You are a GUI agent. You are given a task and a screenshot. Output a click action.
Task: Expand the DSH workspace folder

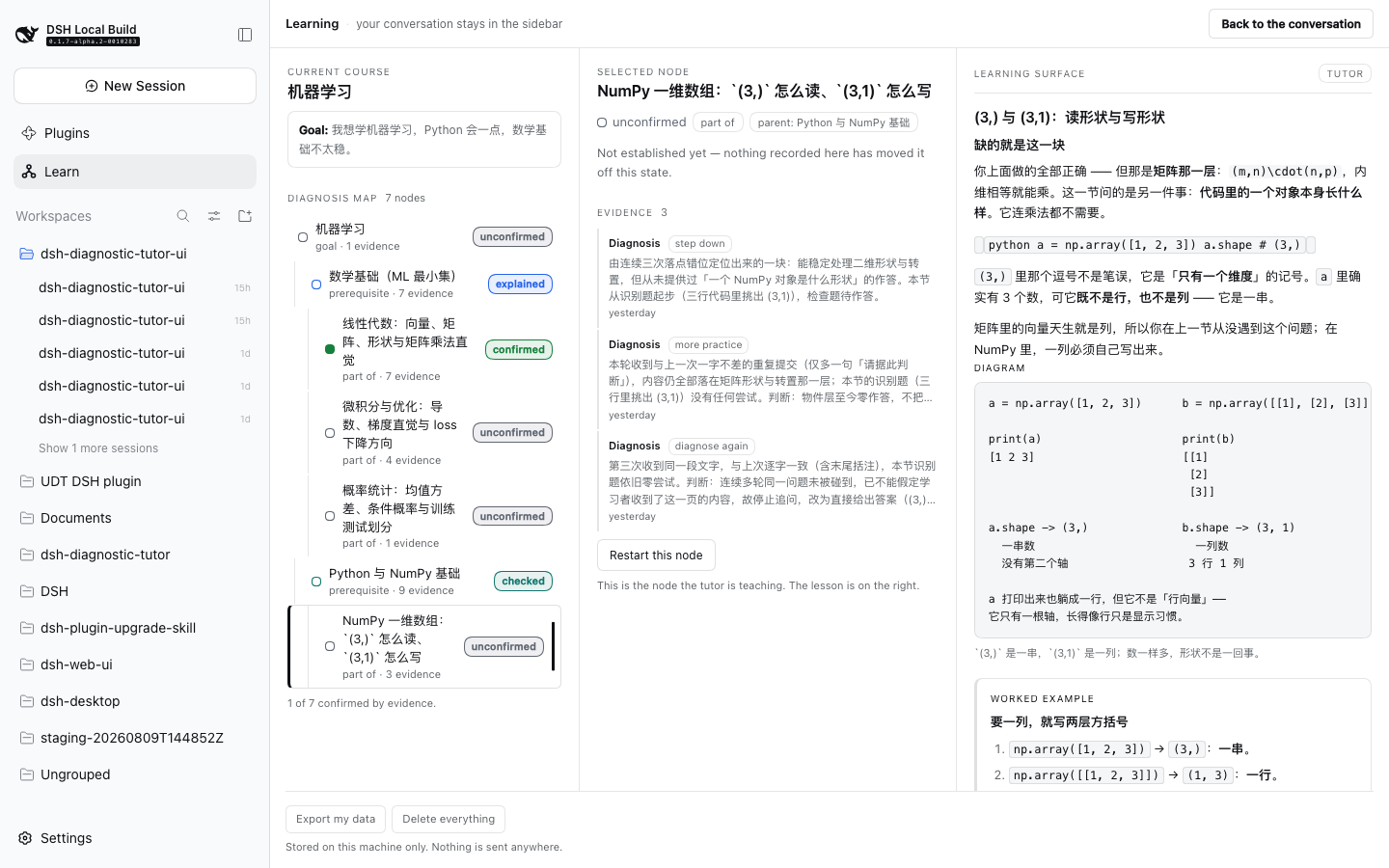tap(135, 591)
